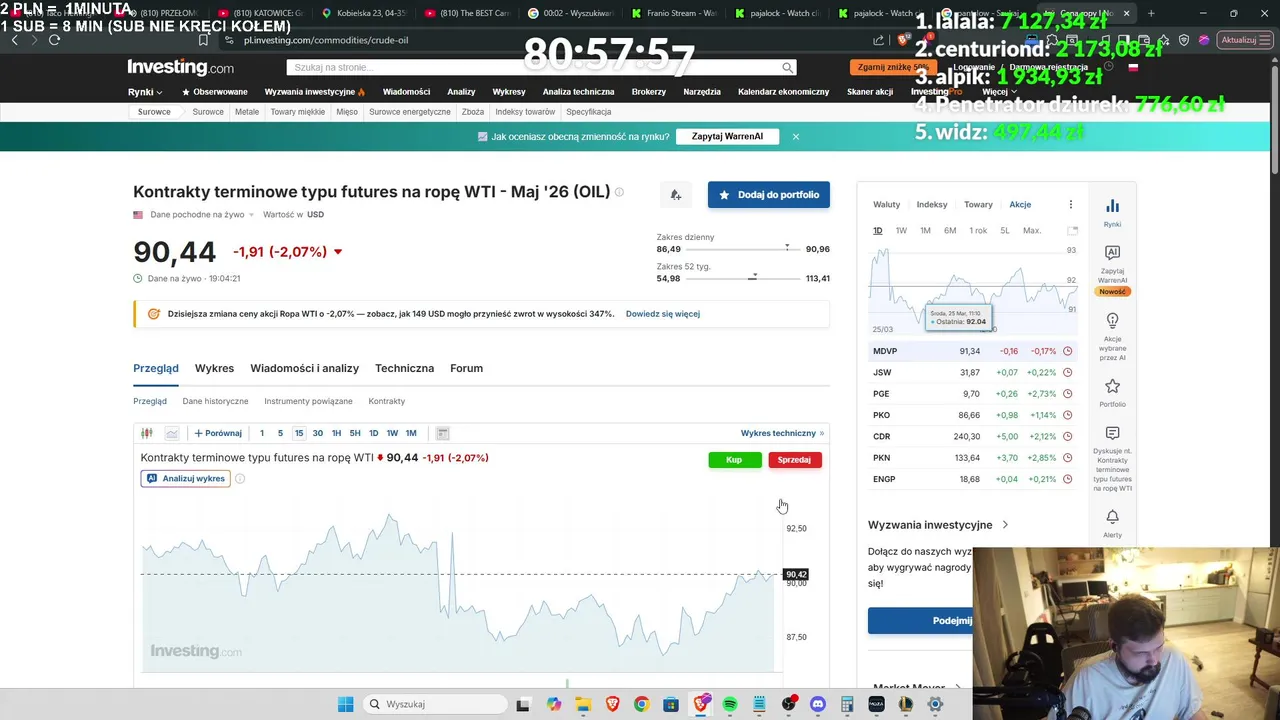Select the 1H chart interval
This screenshot has height=720, width=1280.
click(x=337, y=433)
